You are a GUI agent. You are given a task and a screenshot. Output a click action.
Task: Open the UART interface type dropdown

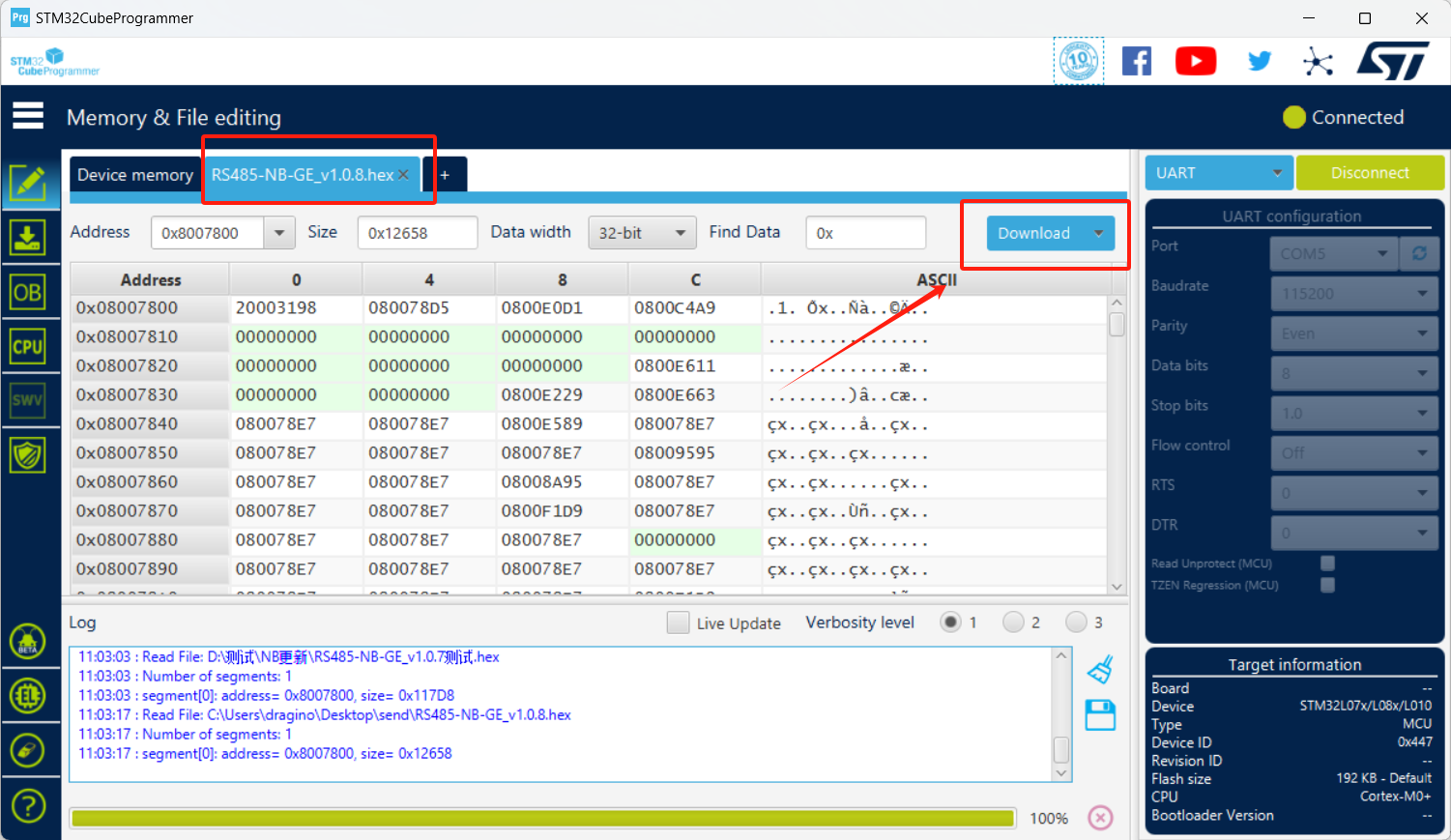click(x=1218, y=173)
